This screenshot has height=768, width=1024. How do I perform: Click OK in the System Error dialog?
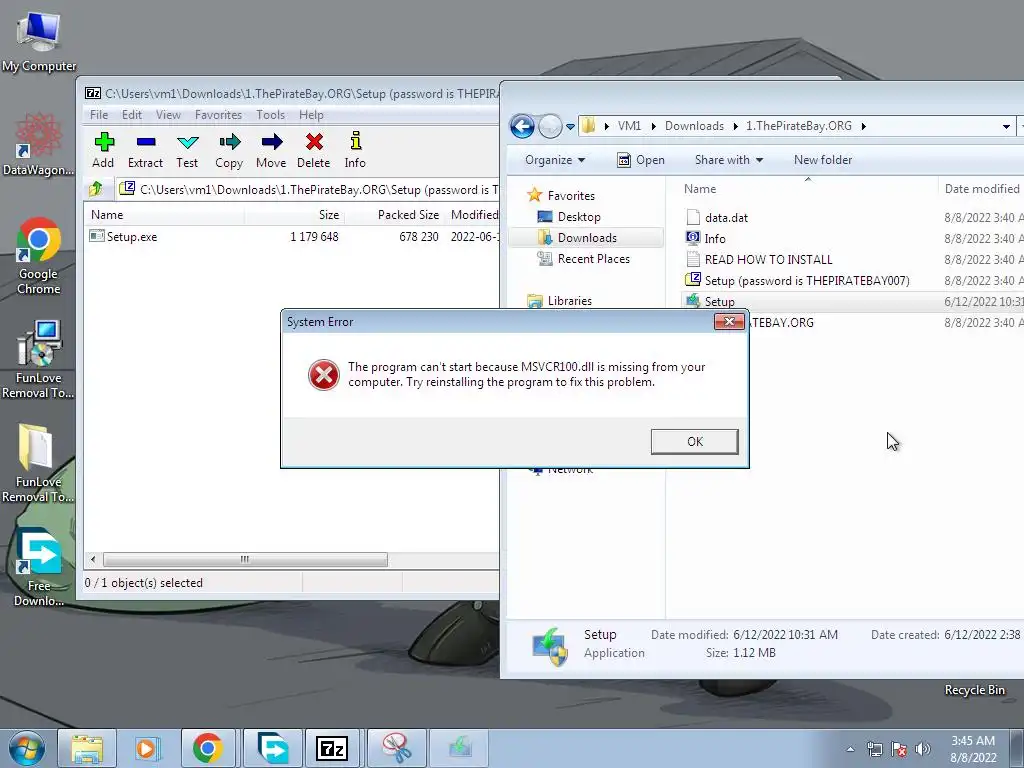point(695,441)
